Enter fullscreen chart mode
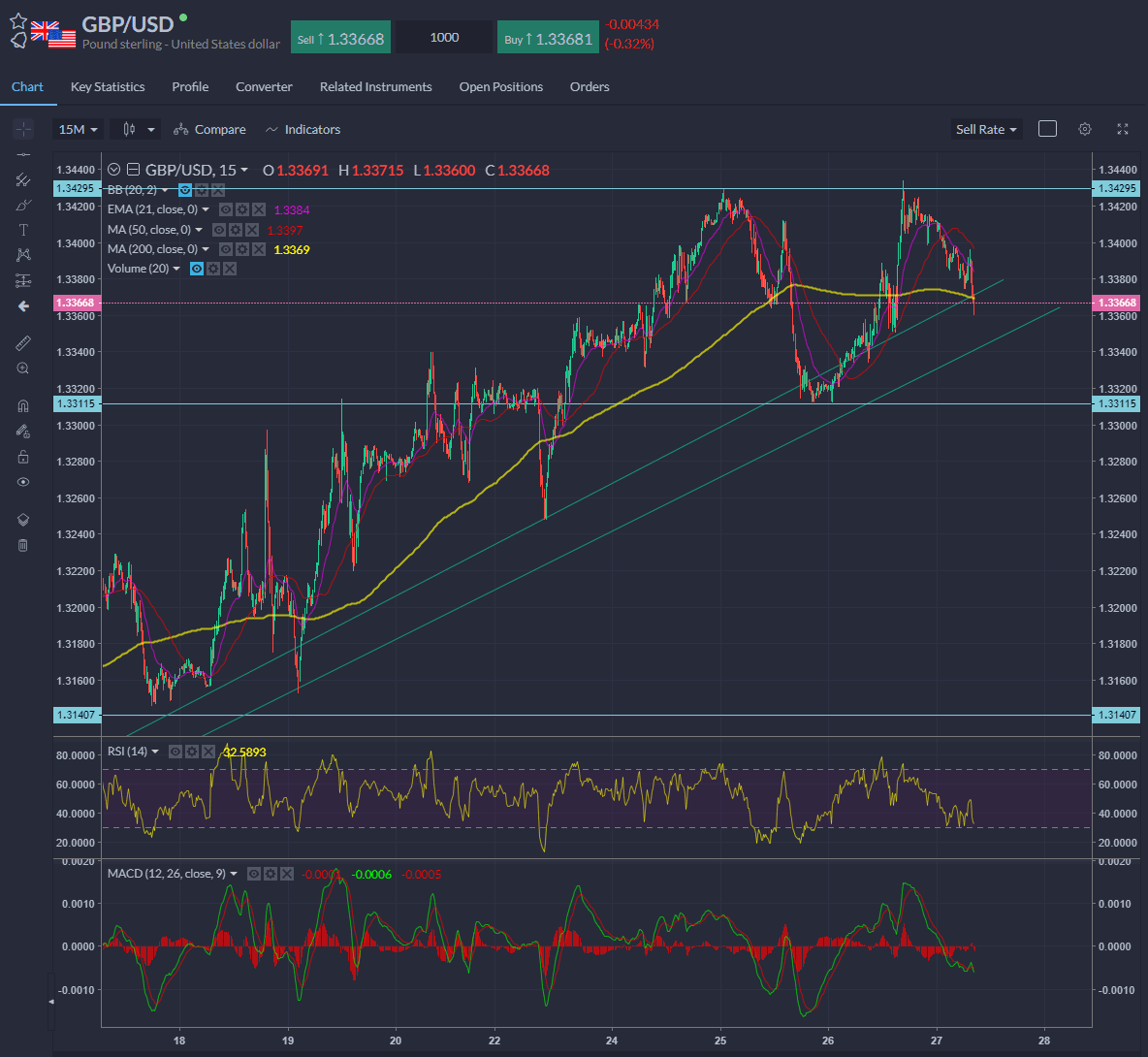This screenshot has height=1057, width=1148. click(1123, 129)
